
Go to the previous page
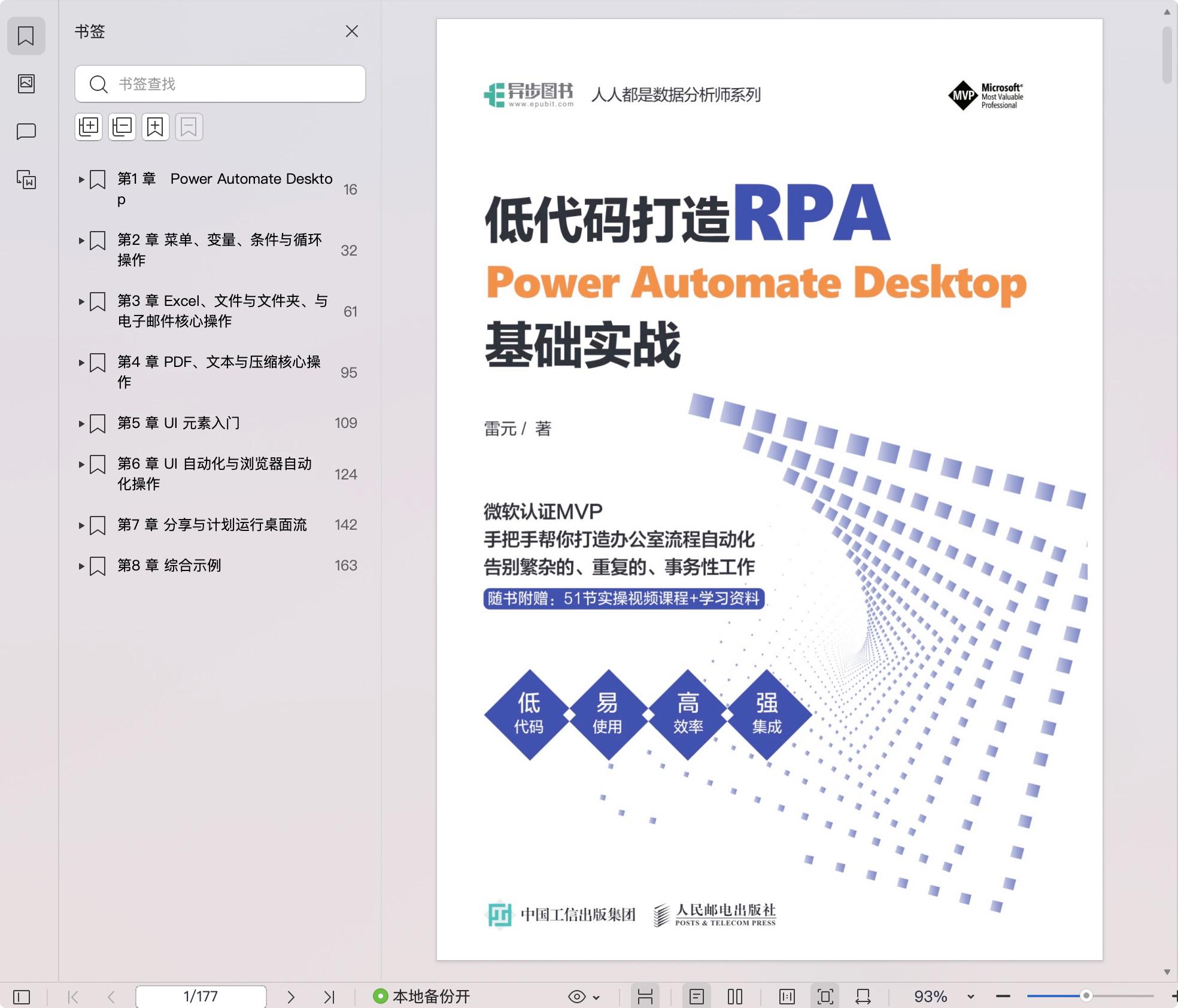tap(111, 997)
